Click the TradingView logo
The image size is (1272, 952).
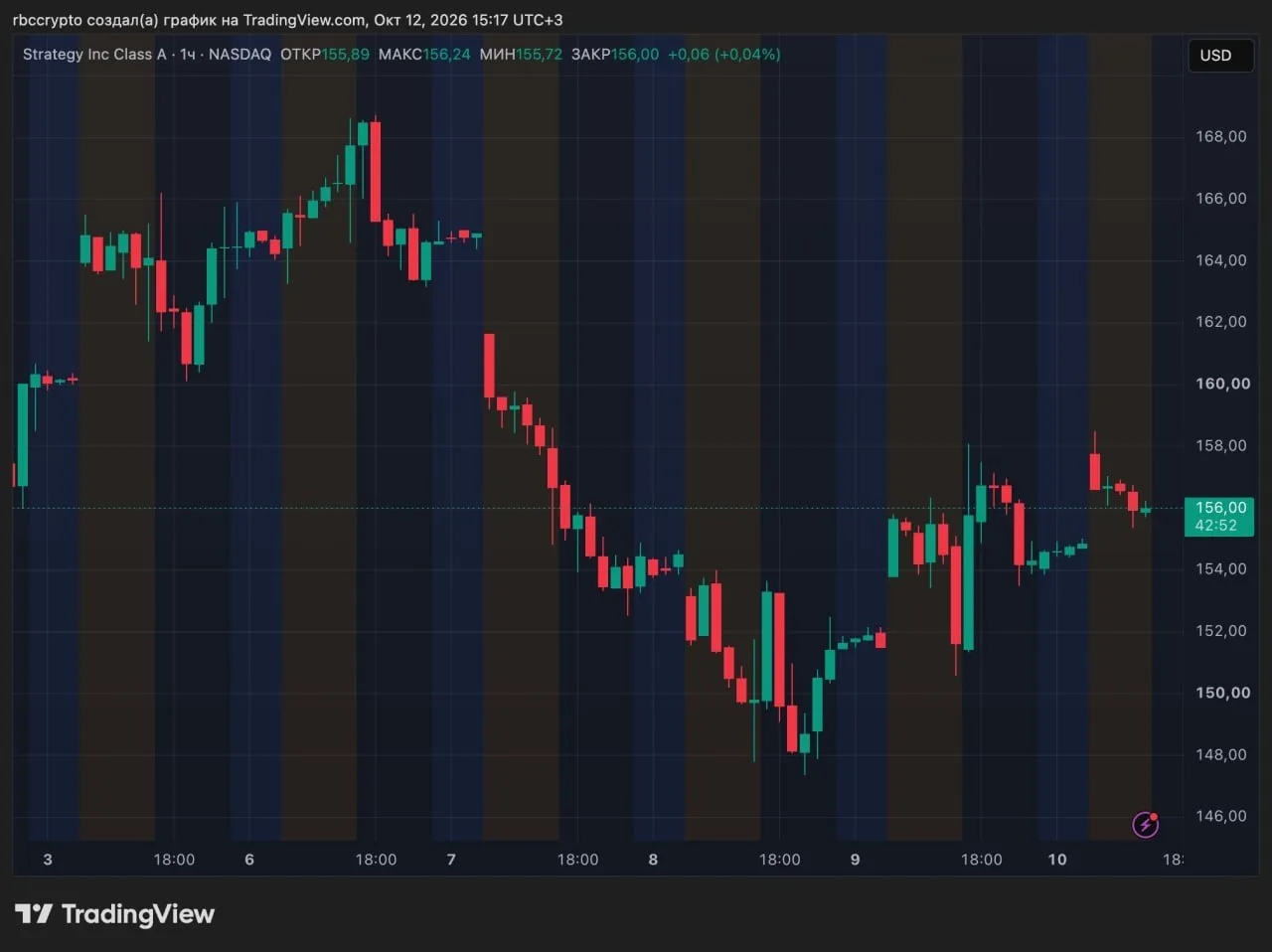click(x=115, y=914)
